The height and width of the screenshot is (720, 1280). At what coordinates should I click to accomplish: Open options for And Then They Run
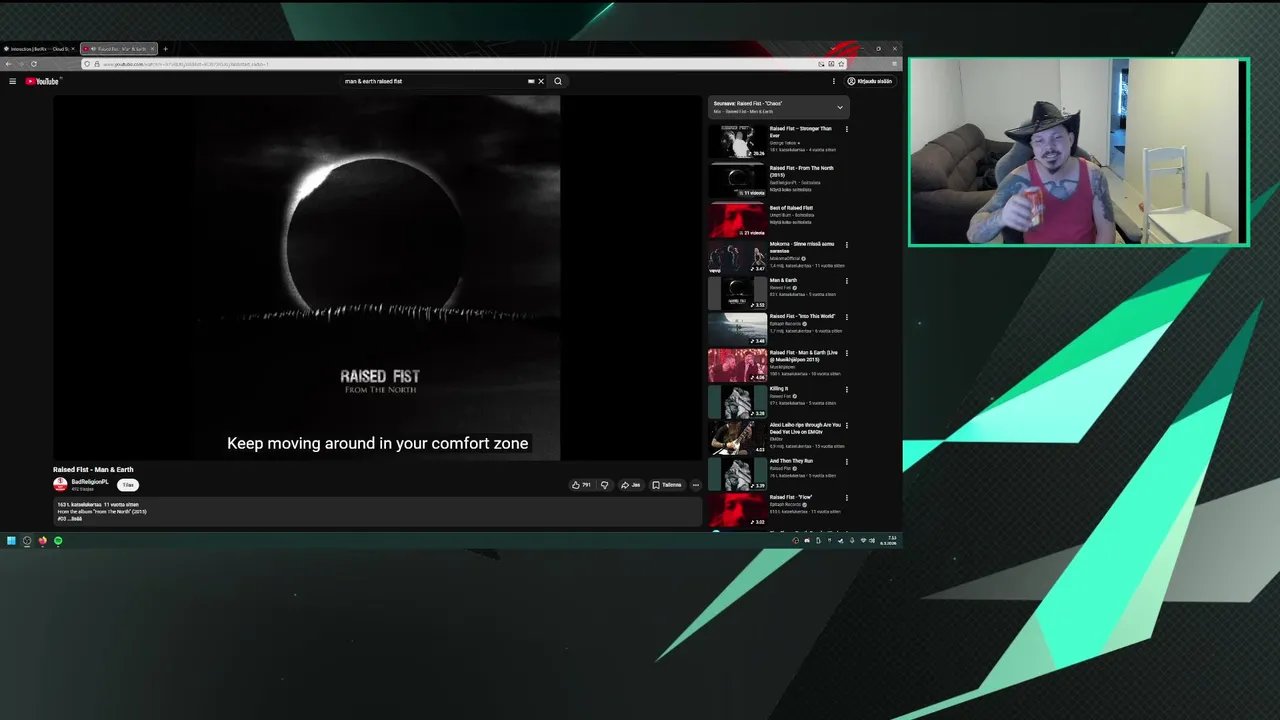[x=847, y=462]
